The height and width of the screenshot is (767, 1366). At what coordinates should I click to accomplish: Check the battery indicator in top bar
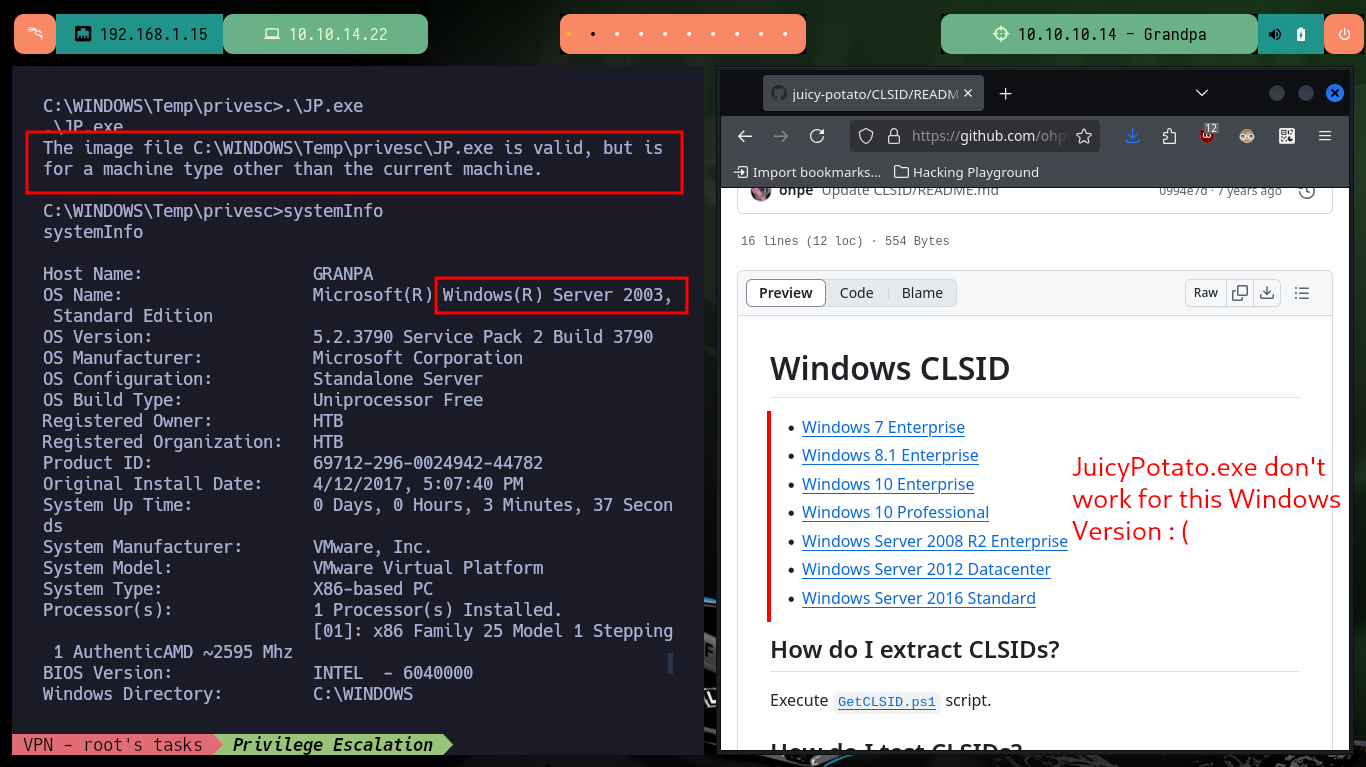(1301, 34)
